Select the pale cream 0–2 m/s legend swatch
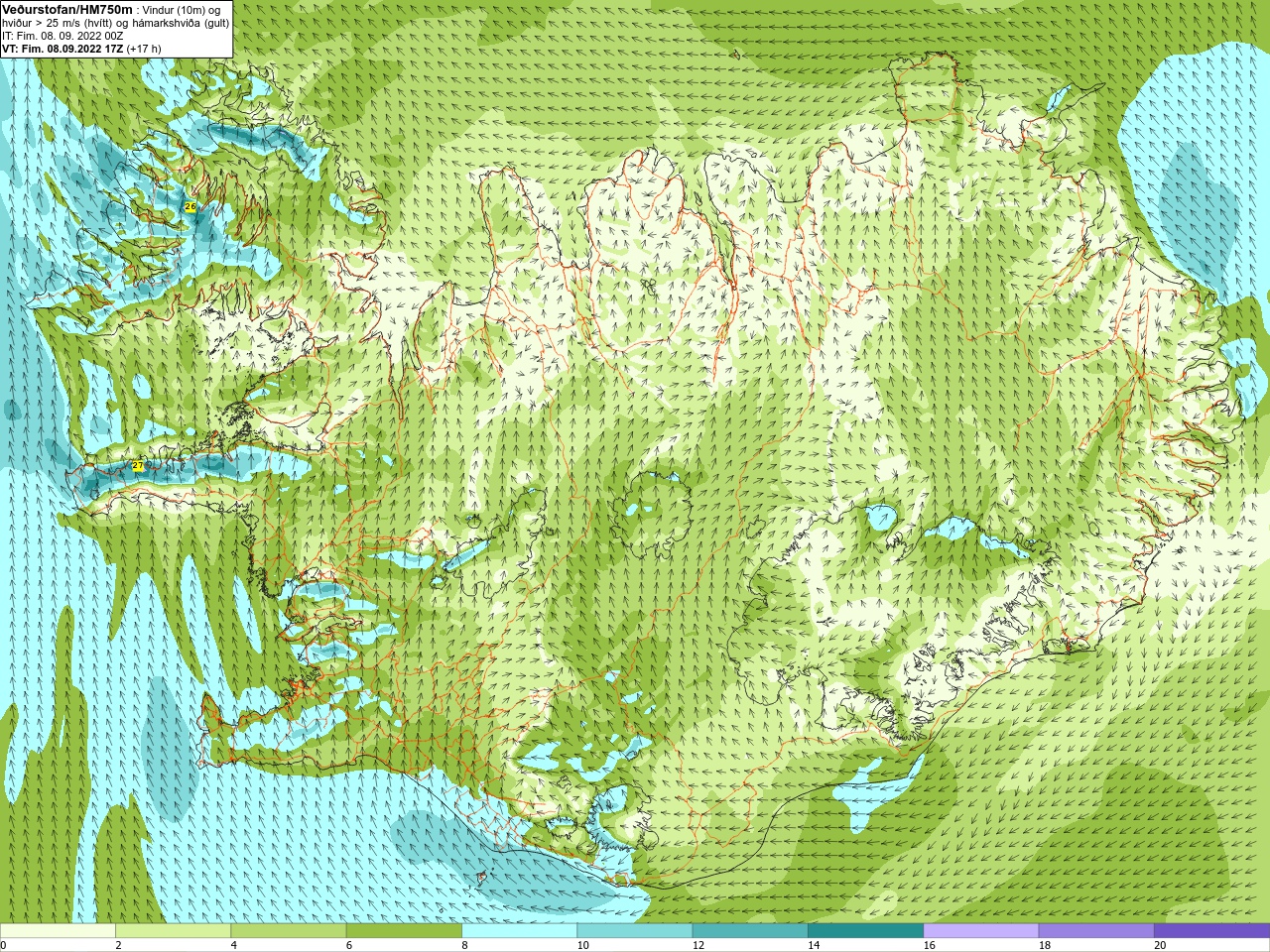Viewport: 1270px width, 952px height. pos(58,930)
